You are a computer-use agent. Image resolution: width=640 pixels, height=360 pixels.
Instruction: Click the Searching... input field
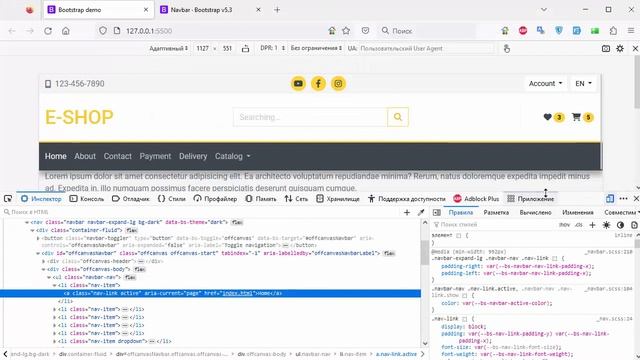310,117
